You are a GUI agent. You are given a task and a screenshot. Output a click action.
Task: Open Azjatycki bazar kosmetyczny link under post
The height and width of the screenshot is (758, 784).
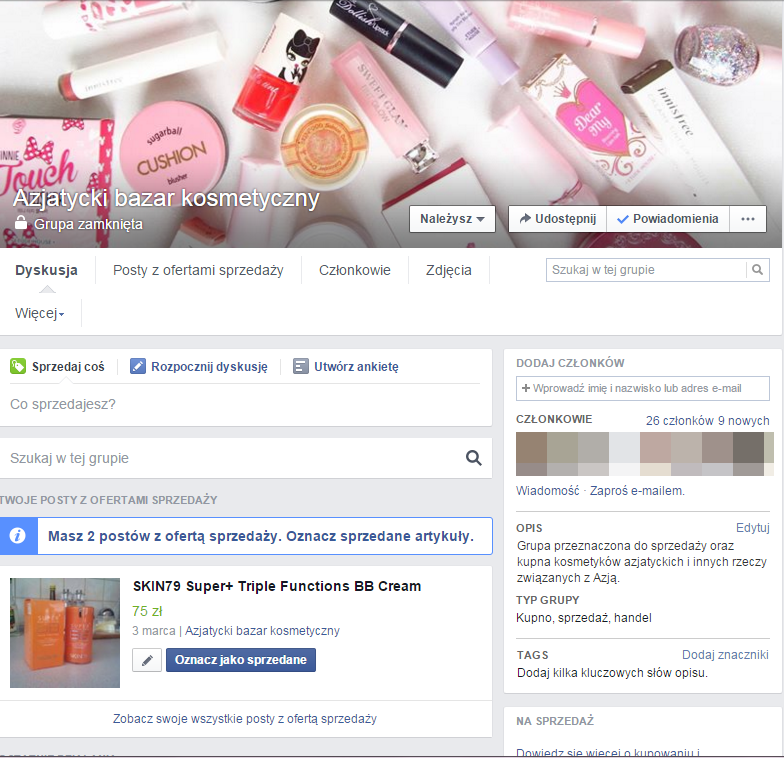(x=262, y=631)
